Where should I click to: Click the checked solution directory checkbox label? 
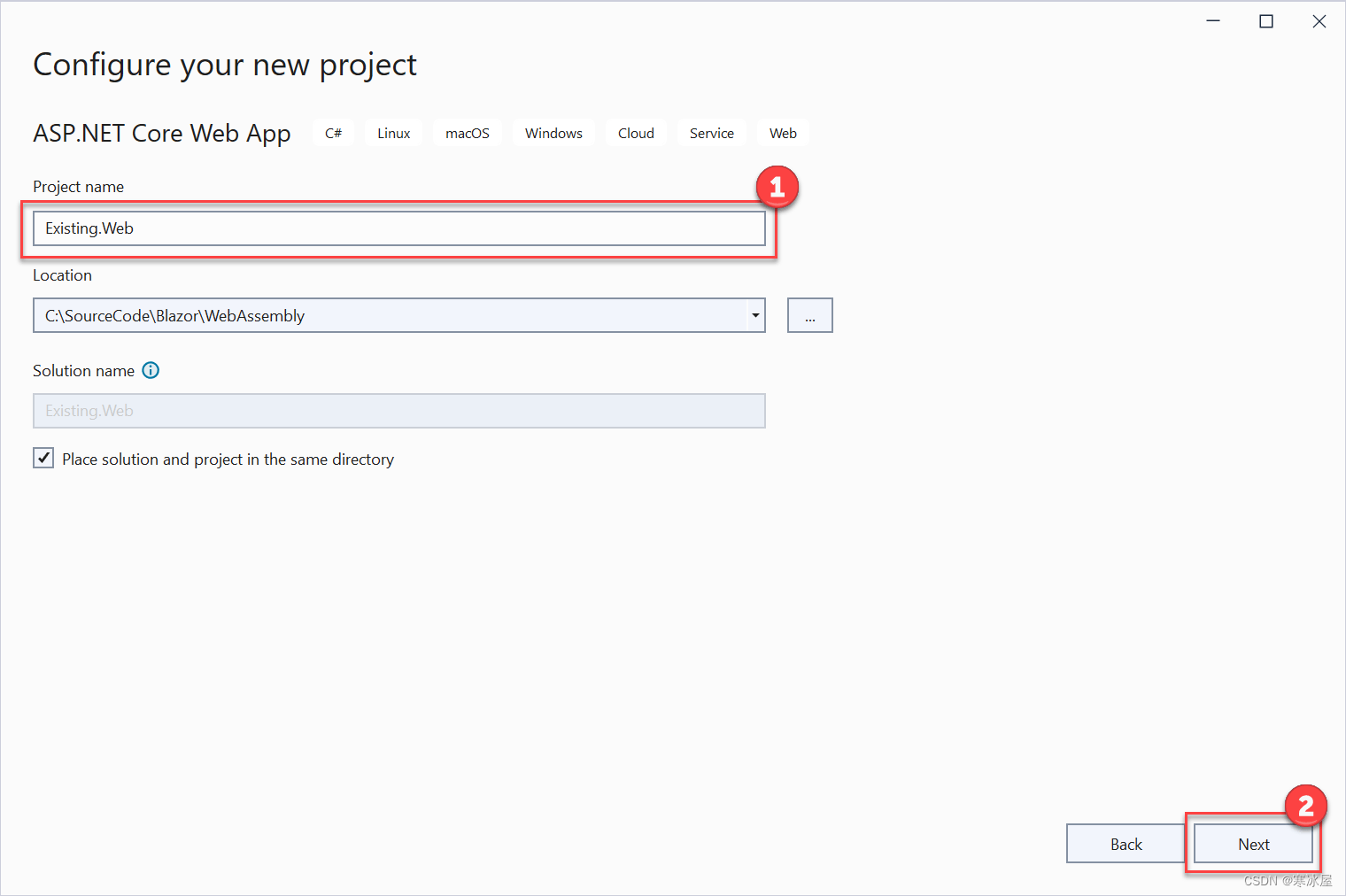coord(228,459)
